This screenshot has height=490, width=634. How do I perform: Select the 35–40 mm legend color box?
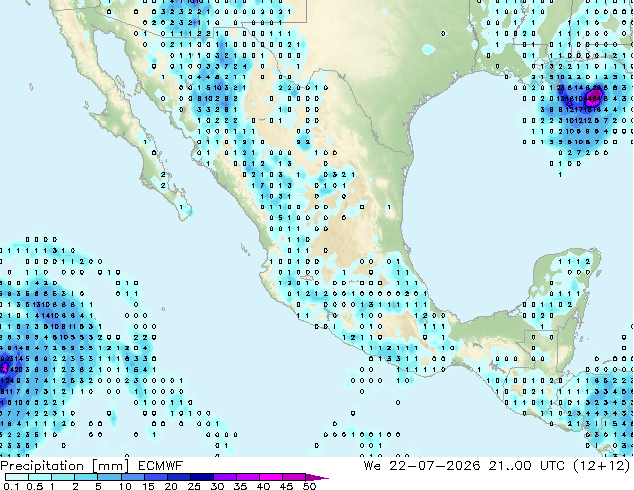[248, 477]
